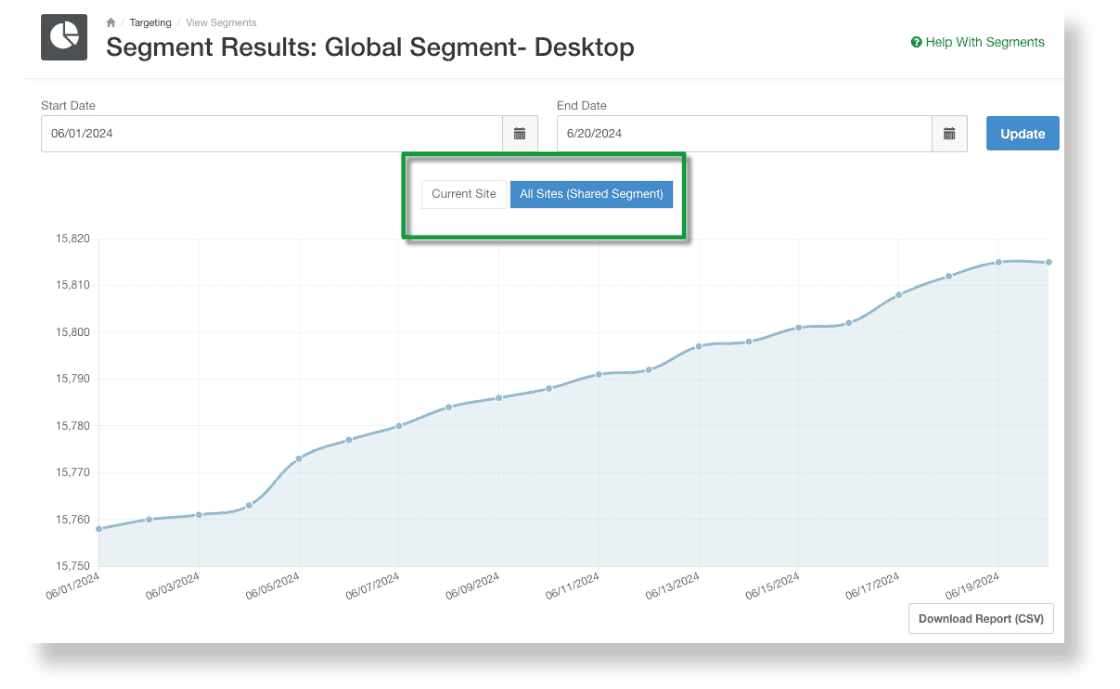Click the 06/05/2024 axis label
The width and height of the screenshot is (1120, 689).
pyautogui.click(x=272, y=584)
